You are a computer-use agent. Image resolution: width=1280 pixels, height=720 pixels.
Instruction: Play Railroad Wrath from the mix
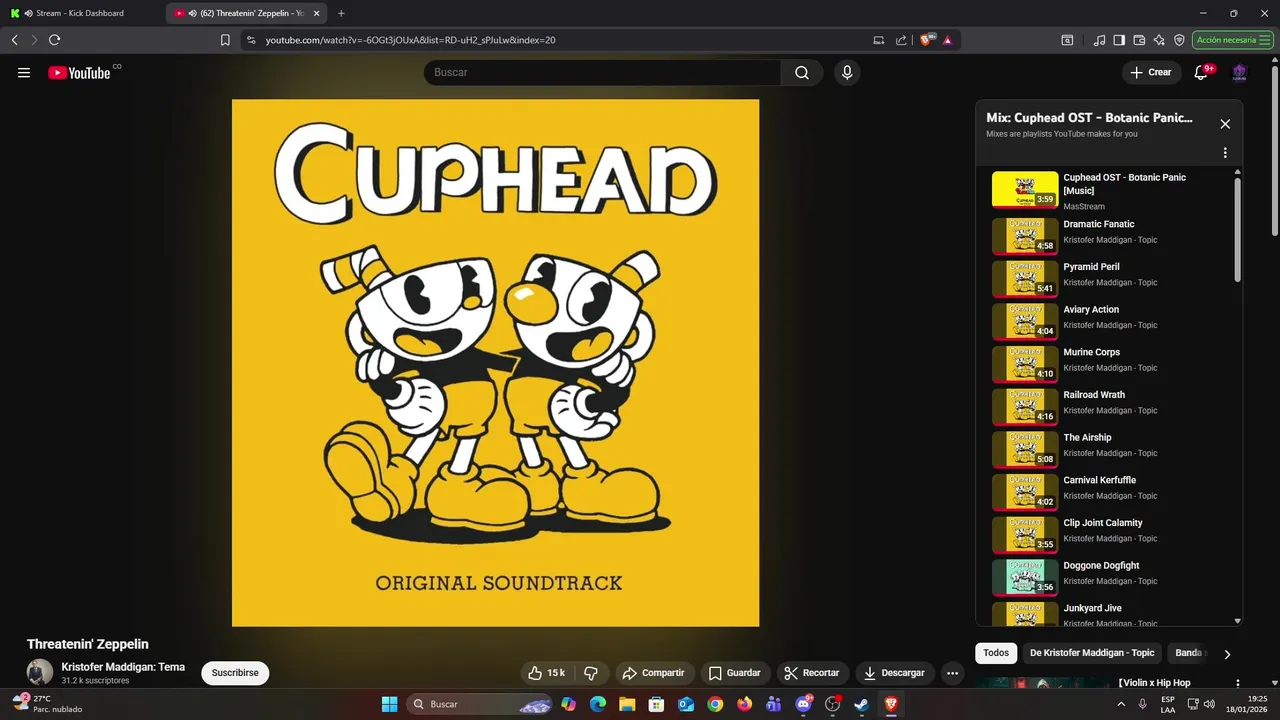click(1111, 407)
